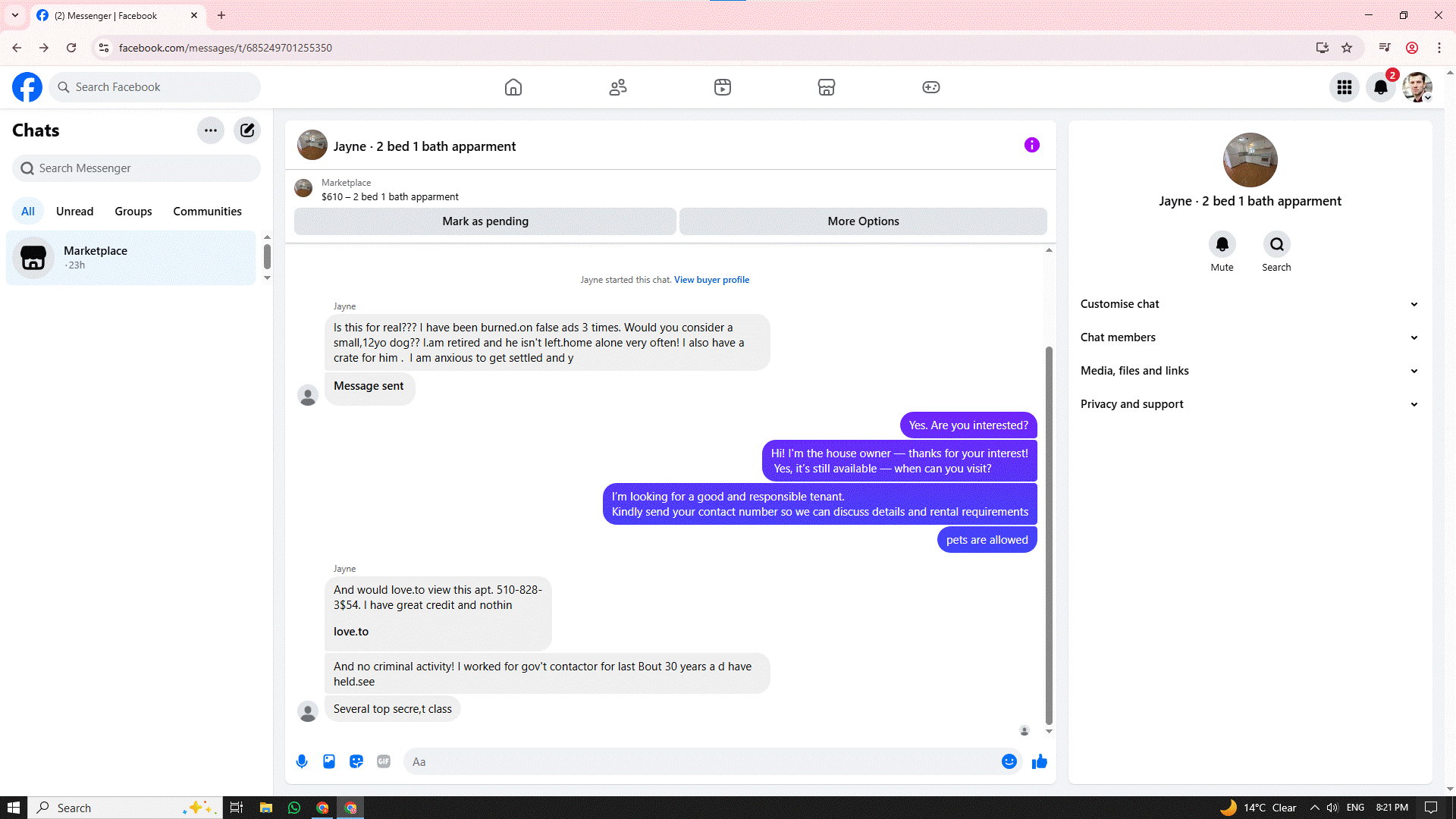1456x819 pixels.
Task: Open the sticker picker icon
Action: tap(356, 761)
